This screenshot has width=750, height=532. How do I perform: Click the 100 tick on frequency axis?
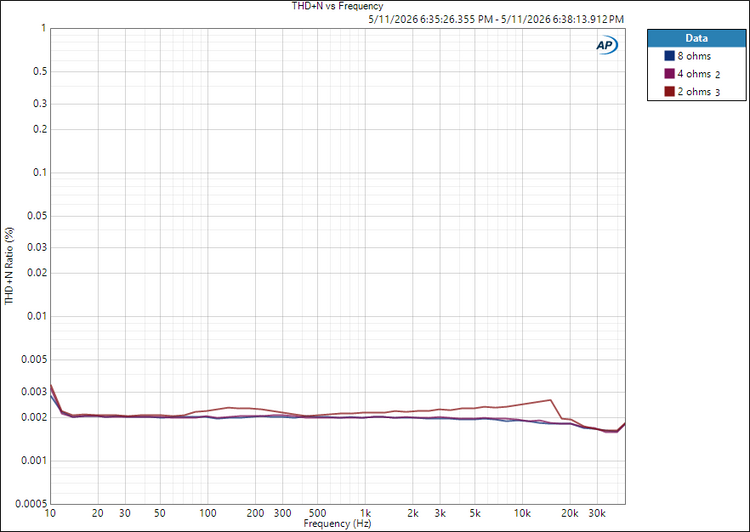(x=207, y=513)
